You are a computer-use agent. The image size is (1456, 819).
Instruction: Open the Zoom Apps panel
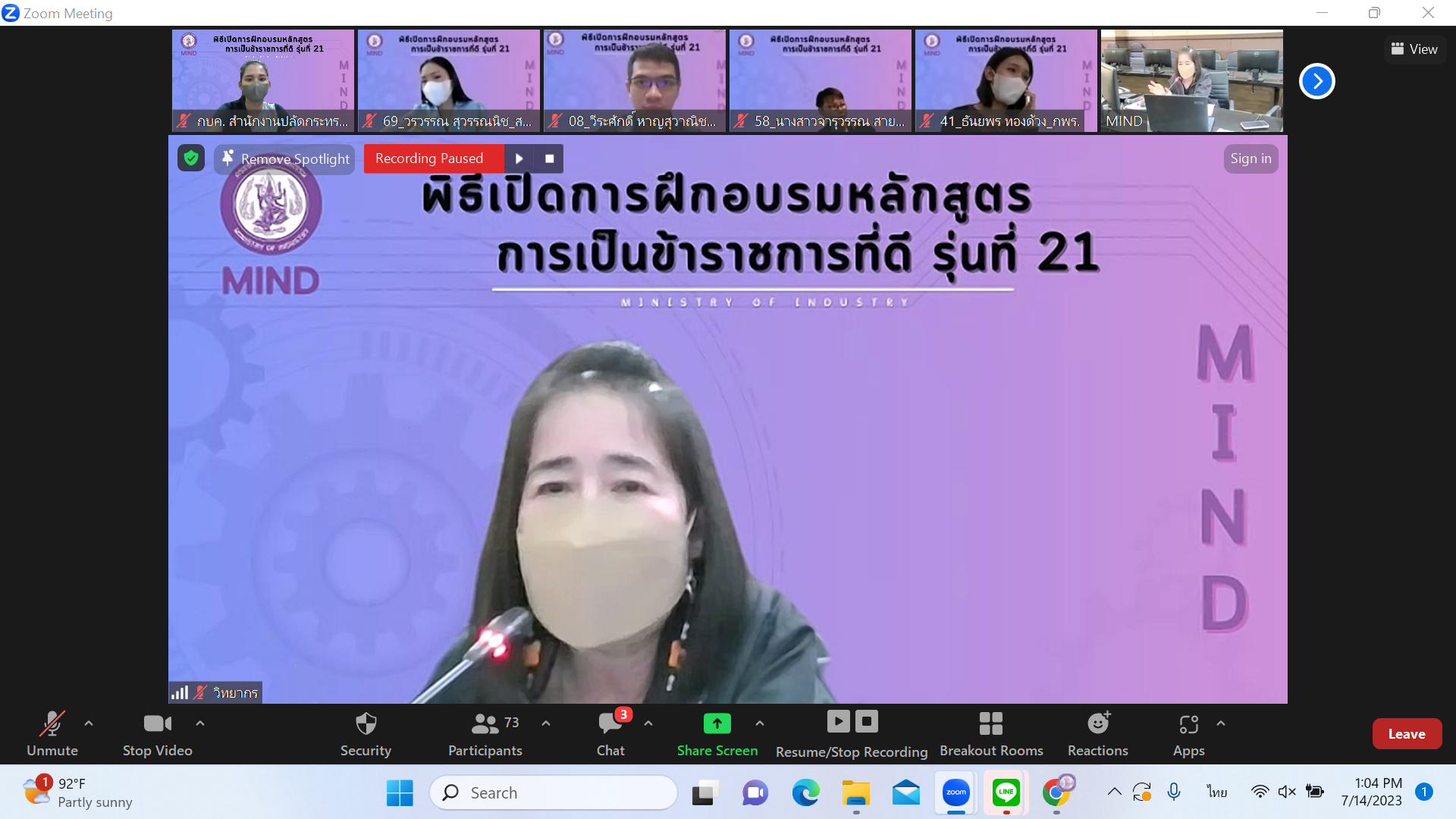tap(1189, 733)
